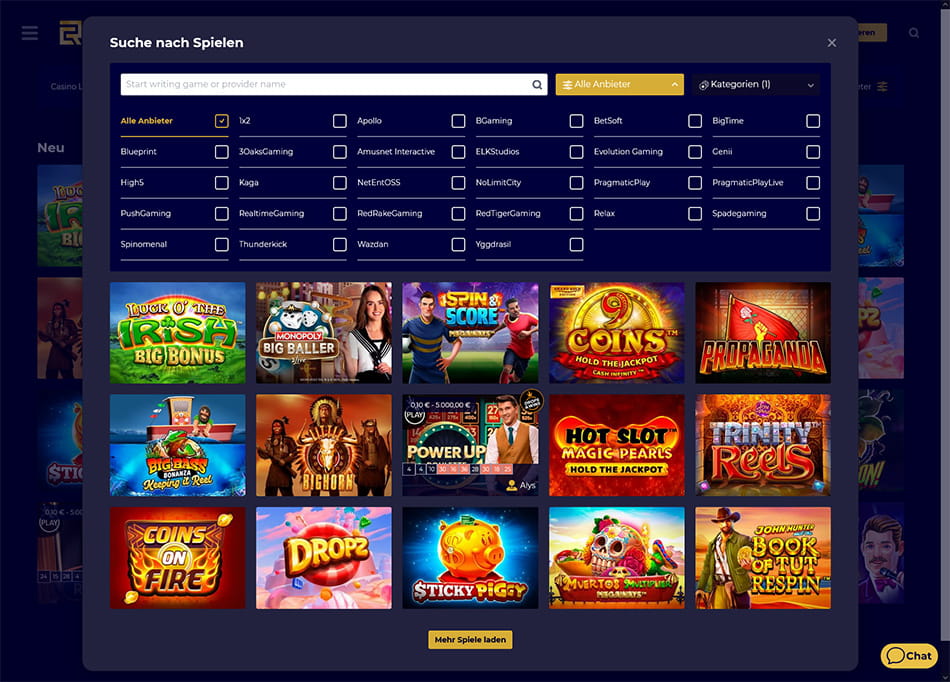Select the Evolution Gaming checkbox

click(695, 152)
